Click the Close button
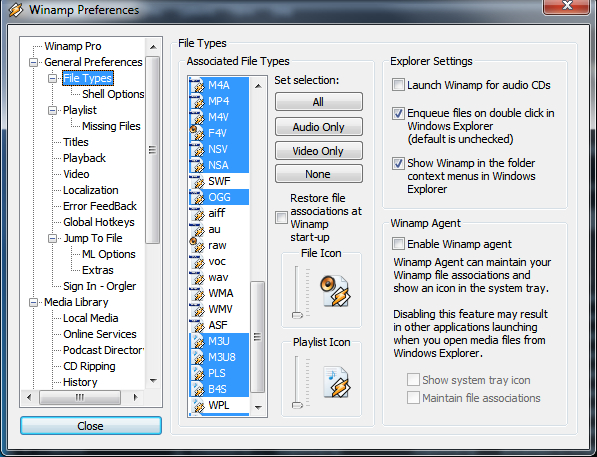Screen dimensions: 597x457 [91, 425]
